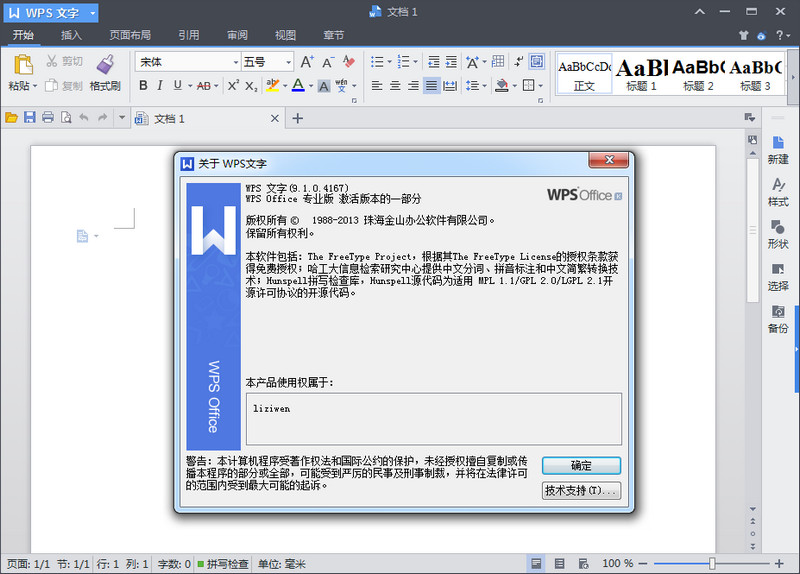800x574 pixels.
Task: Open borders dropdown arrow
Action: (x=540, y=86)
